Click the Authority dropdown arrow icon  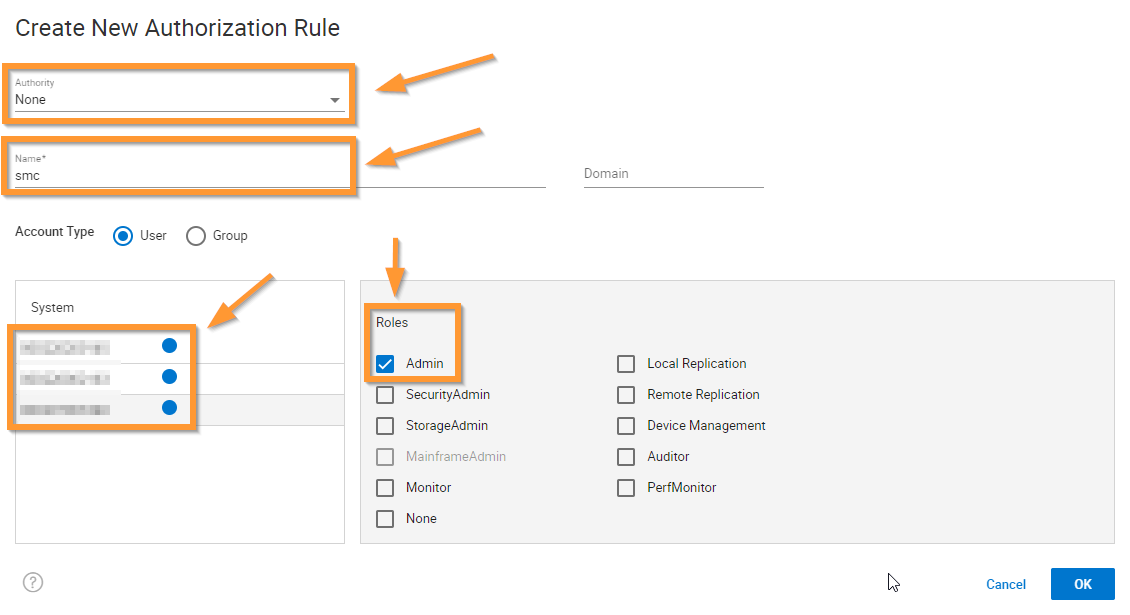pyautogui.click(x=335, y=100)
